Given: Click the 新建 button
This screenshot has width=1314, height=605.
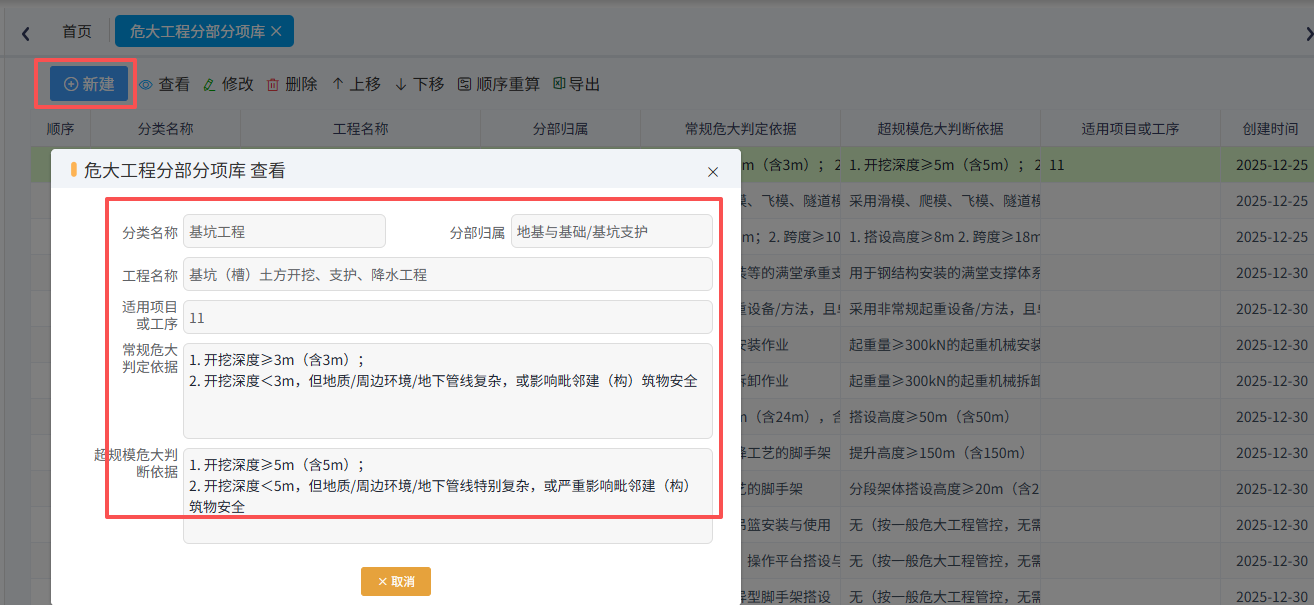Looking at the screenshot, I should [89, 84].
